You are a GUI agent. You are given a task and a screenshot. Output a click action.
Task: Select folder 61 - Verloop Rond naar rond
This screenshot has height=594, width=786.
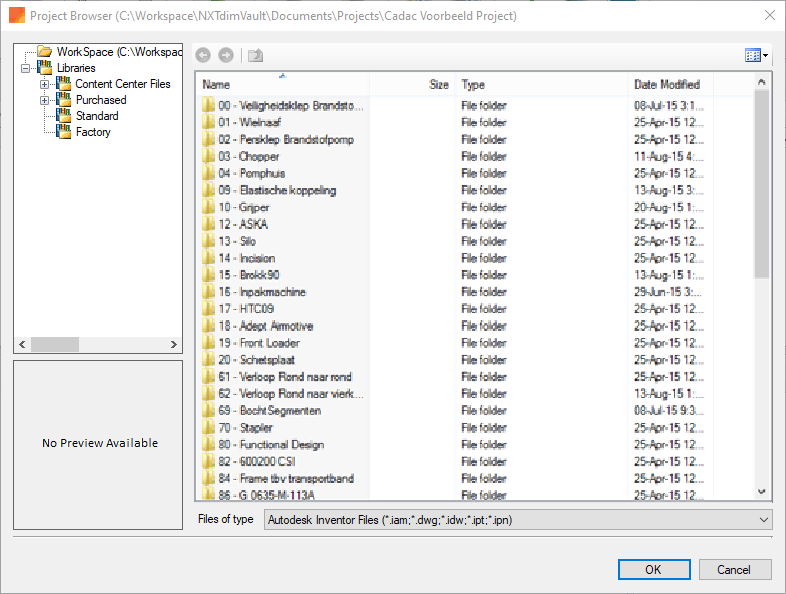point(277,377)
